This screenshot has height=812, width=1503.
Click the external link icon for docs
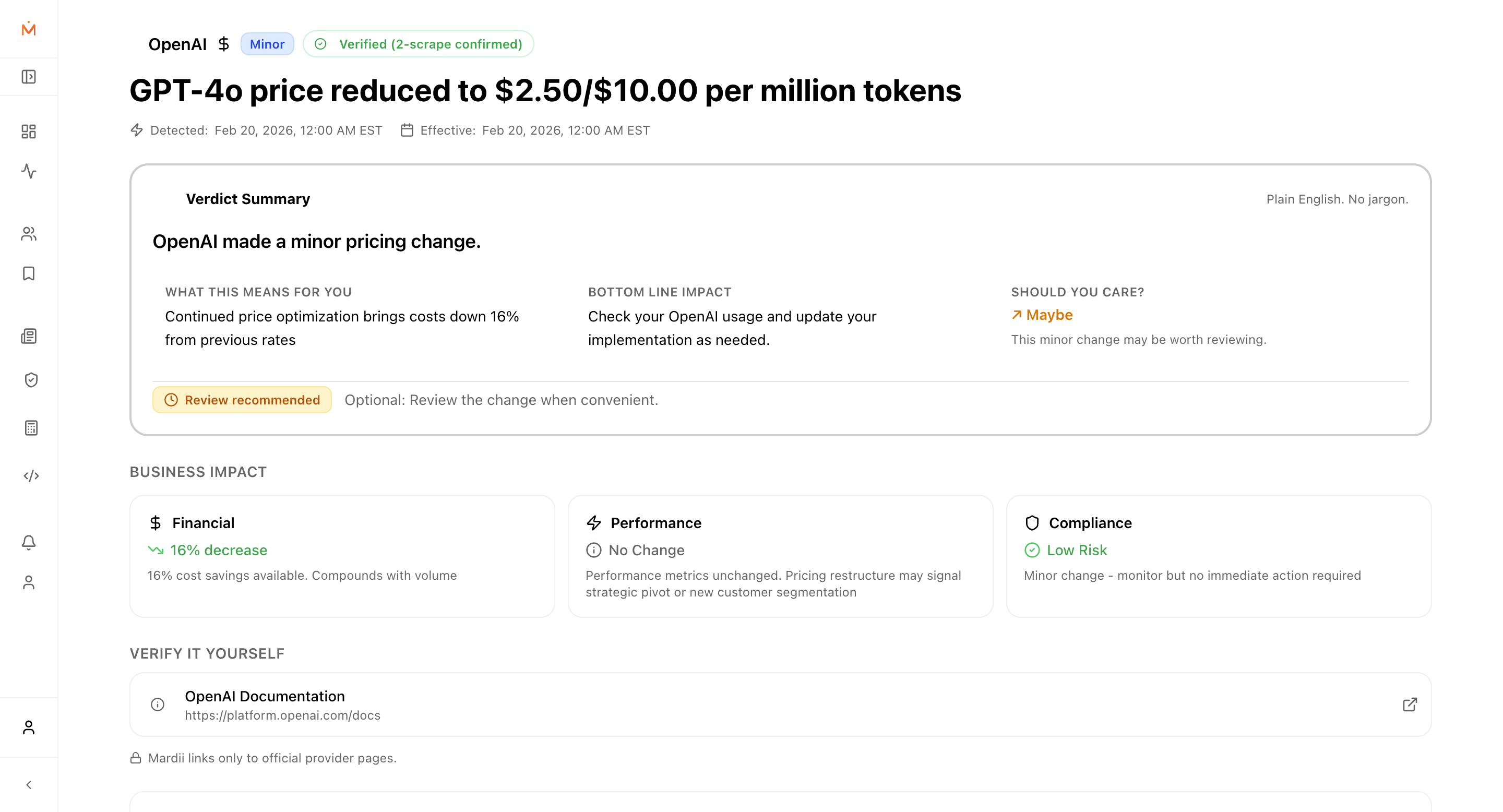[1409, 704]
